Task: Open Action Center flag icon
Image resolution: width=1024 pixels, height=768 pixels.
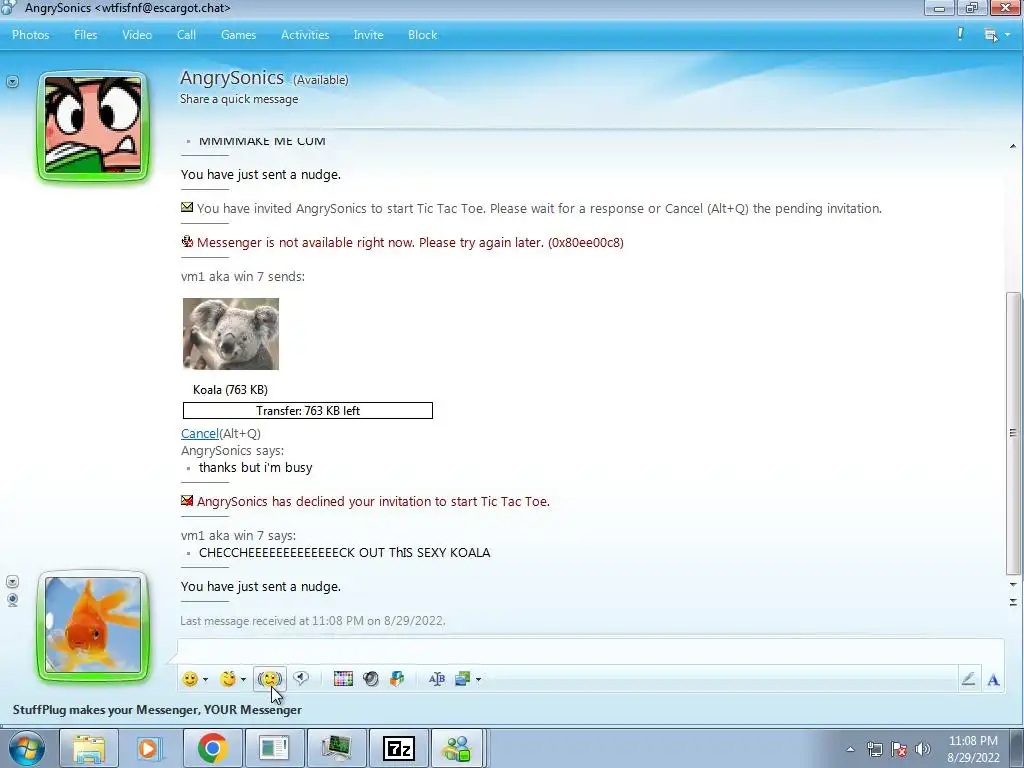Action: [x=899, y=749]
